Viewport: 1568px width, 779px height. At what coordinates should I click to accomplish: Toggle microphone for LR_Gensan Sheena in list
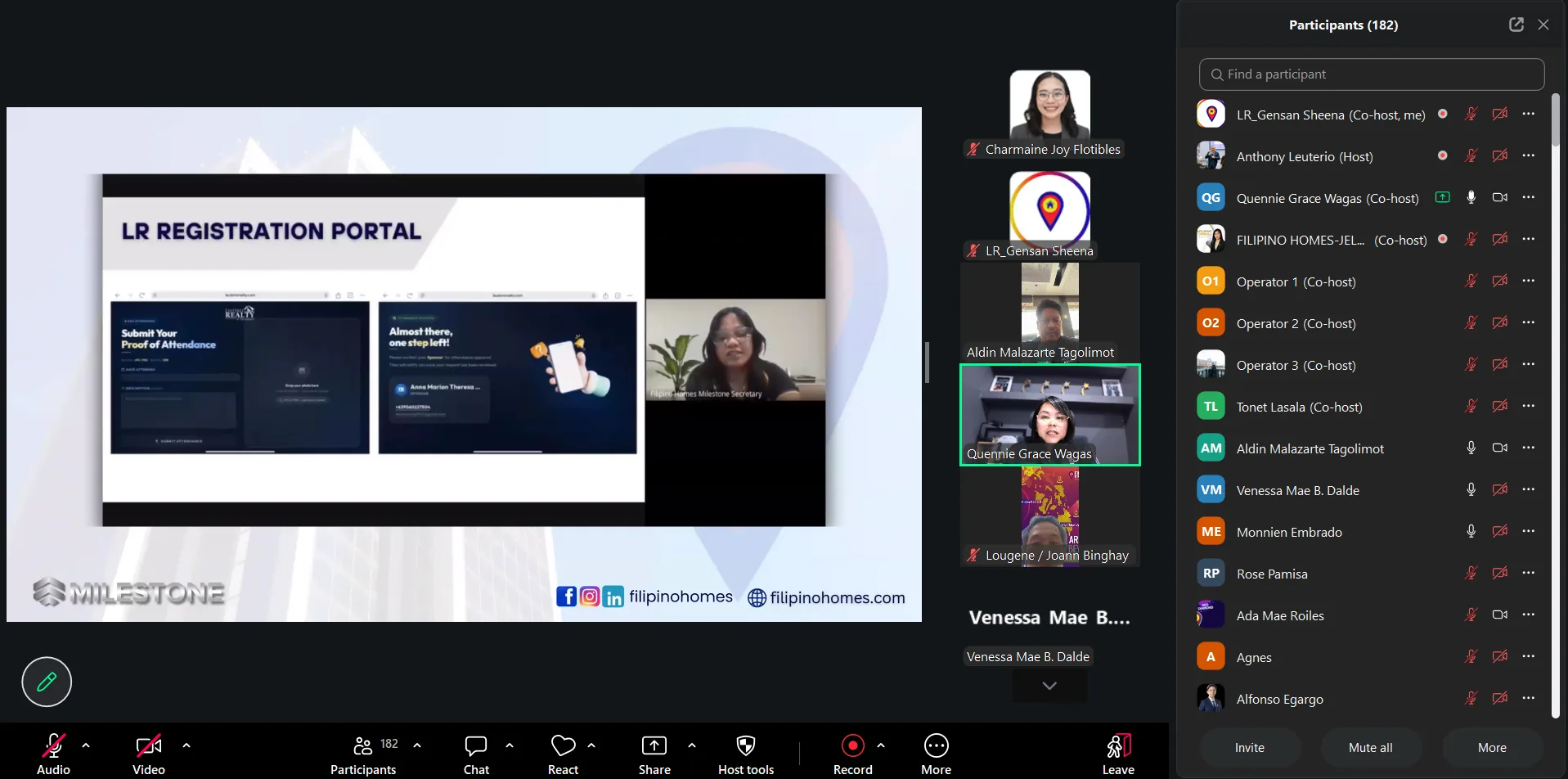point(1471,114)
